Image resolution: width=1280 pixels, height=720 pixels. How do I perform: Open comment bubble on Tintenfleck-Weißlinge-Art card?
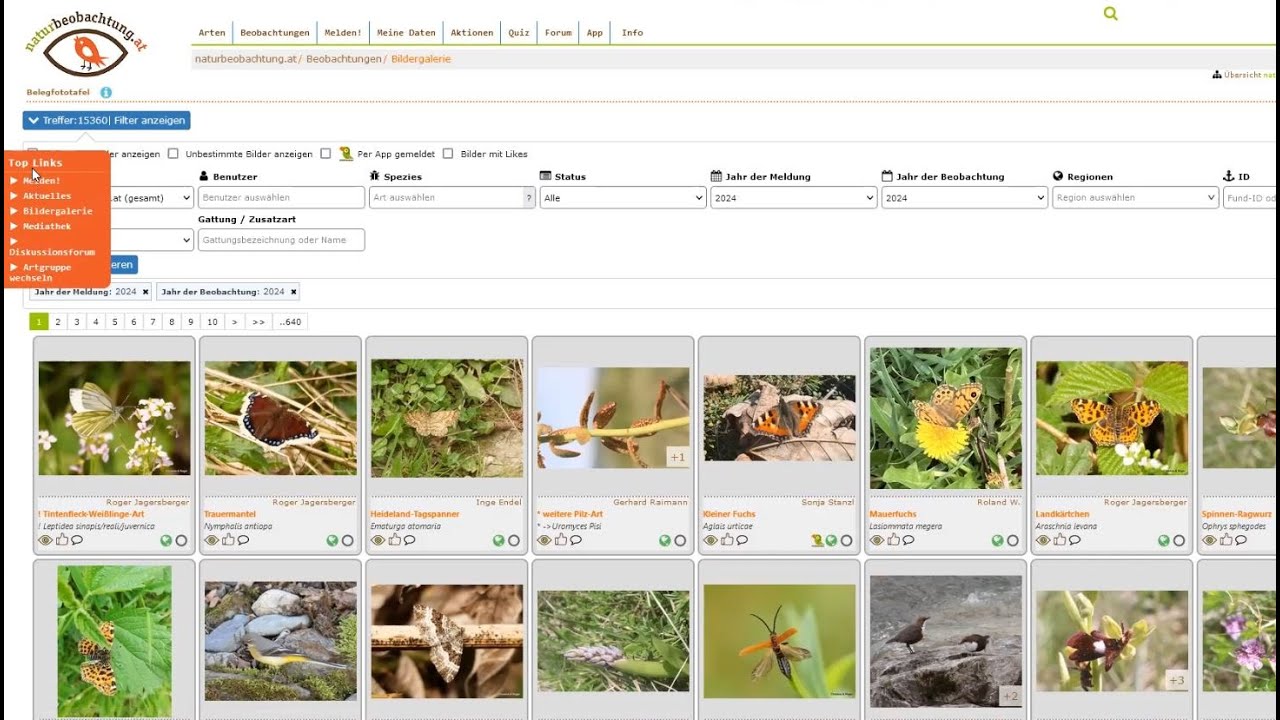(77, 540)
